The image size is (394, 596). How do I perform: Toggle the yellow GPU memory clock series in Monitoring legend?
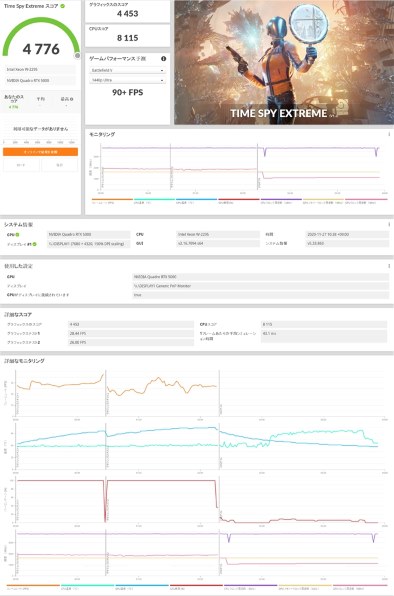[x=323, y=201]
